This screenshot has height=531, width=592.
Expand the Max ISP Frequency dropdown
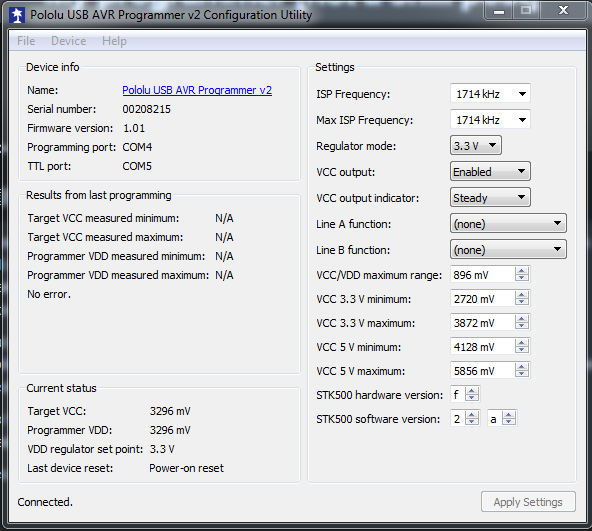(x=490, y=120)
